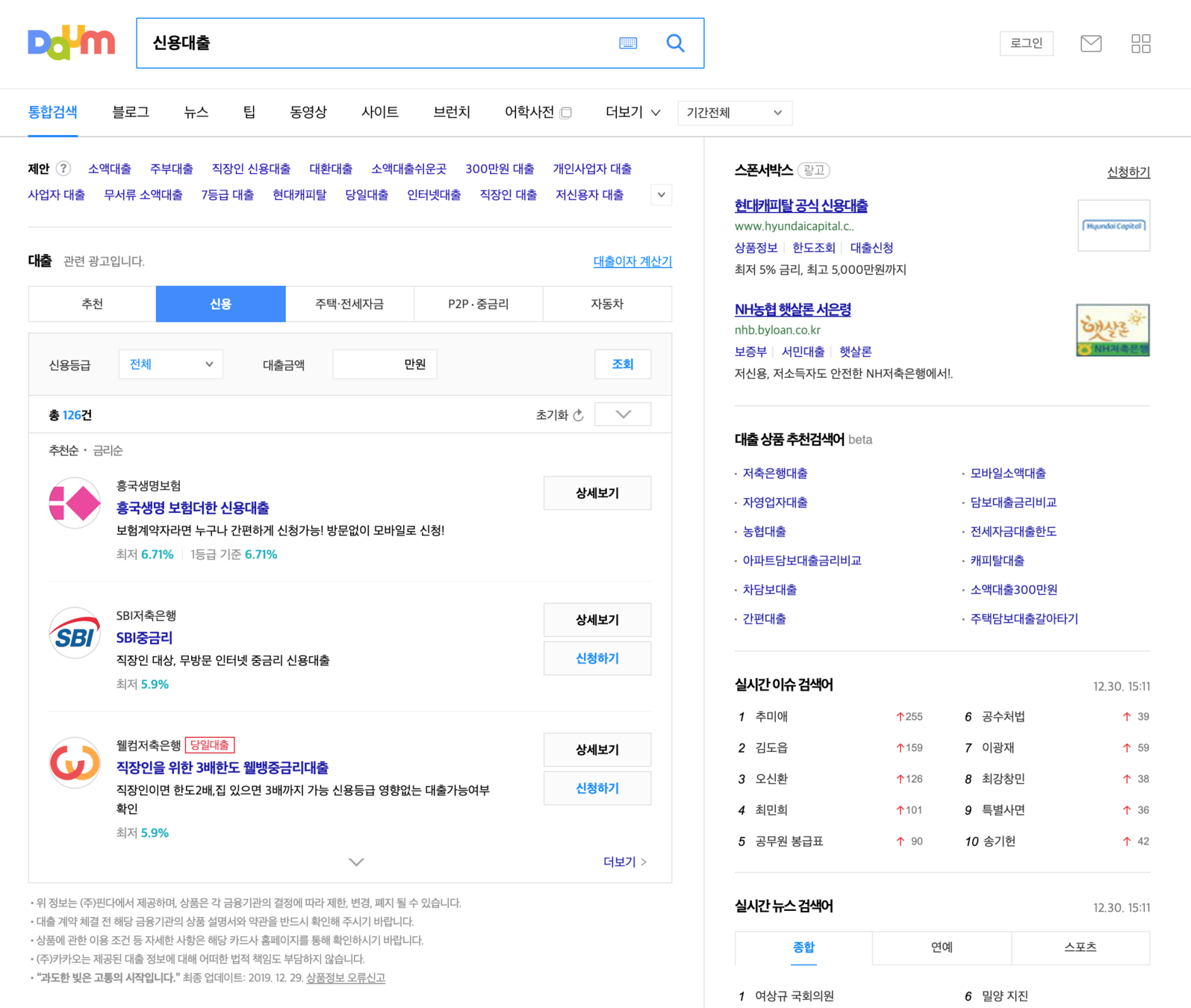Click the 초기화 reset text

tap(552, 415)
